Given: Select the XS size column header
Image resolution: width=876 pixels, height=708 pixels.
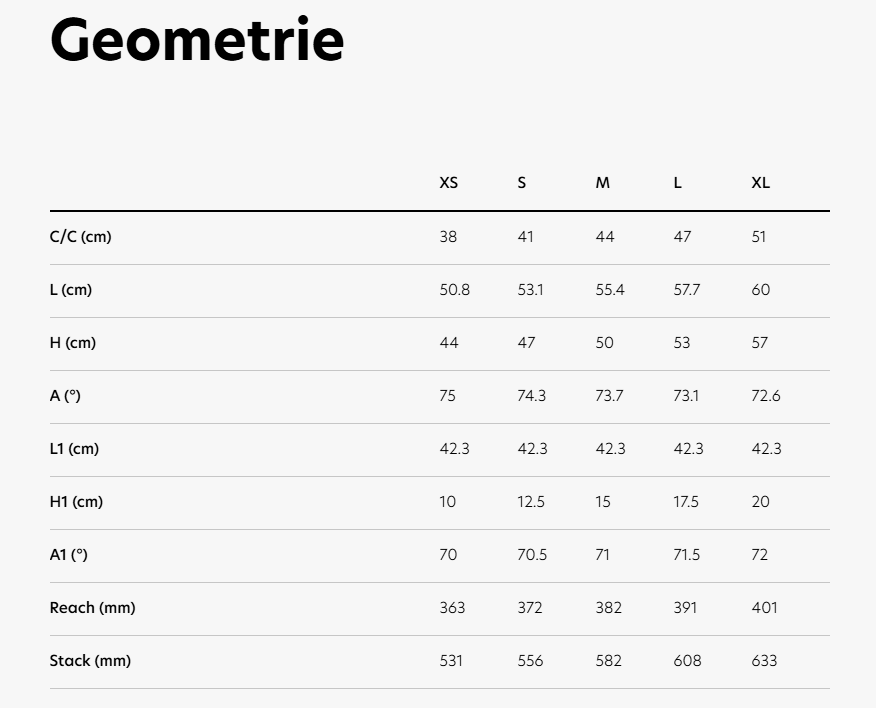Looking at the screenshot, I should (x=449, y=183).
